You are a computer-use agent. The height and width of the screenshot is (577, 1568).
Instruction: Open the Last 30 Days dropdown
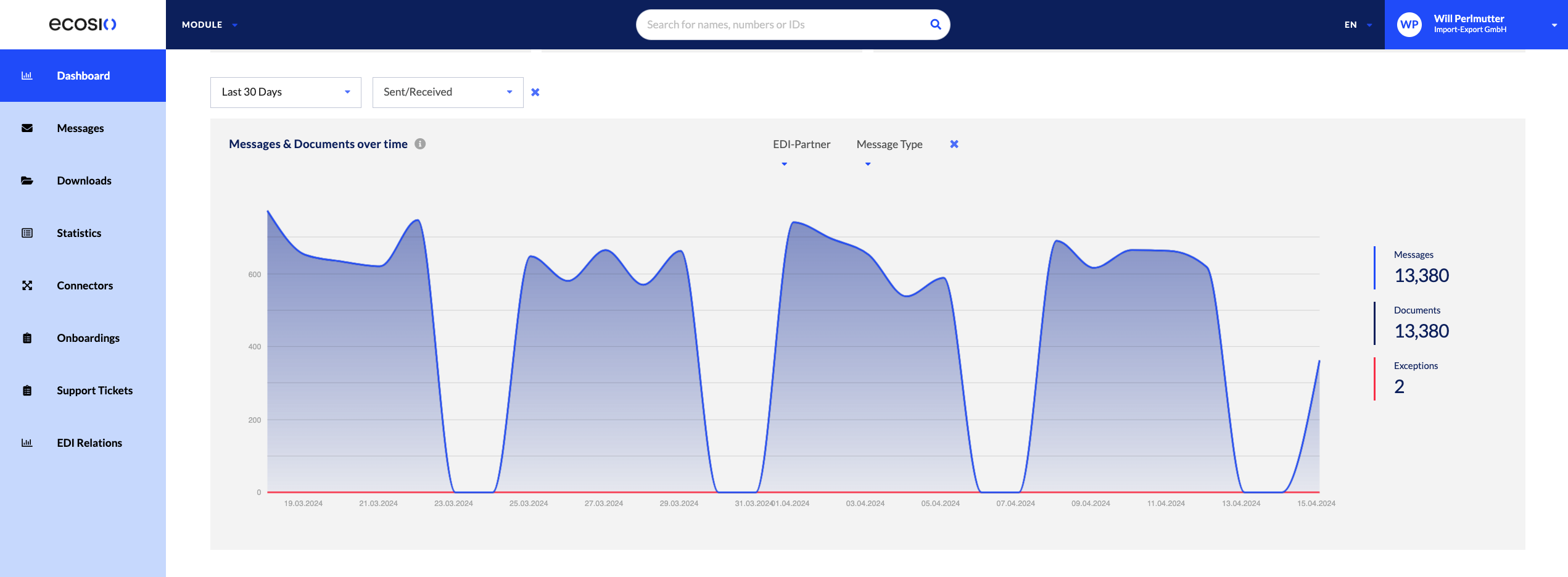(x=286, y=93)
